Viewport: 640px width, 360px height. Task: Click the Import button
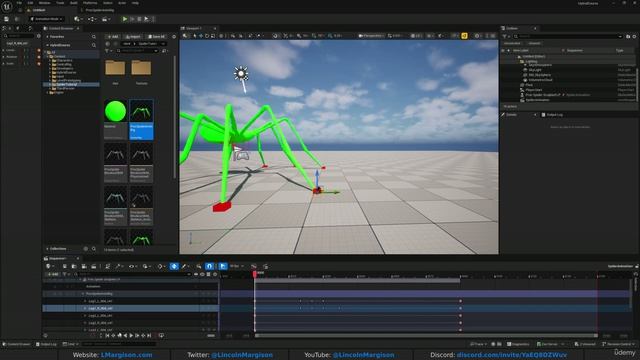click(x=133, y=36)
